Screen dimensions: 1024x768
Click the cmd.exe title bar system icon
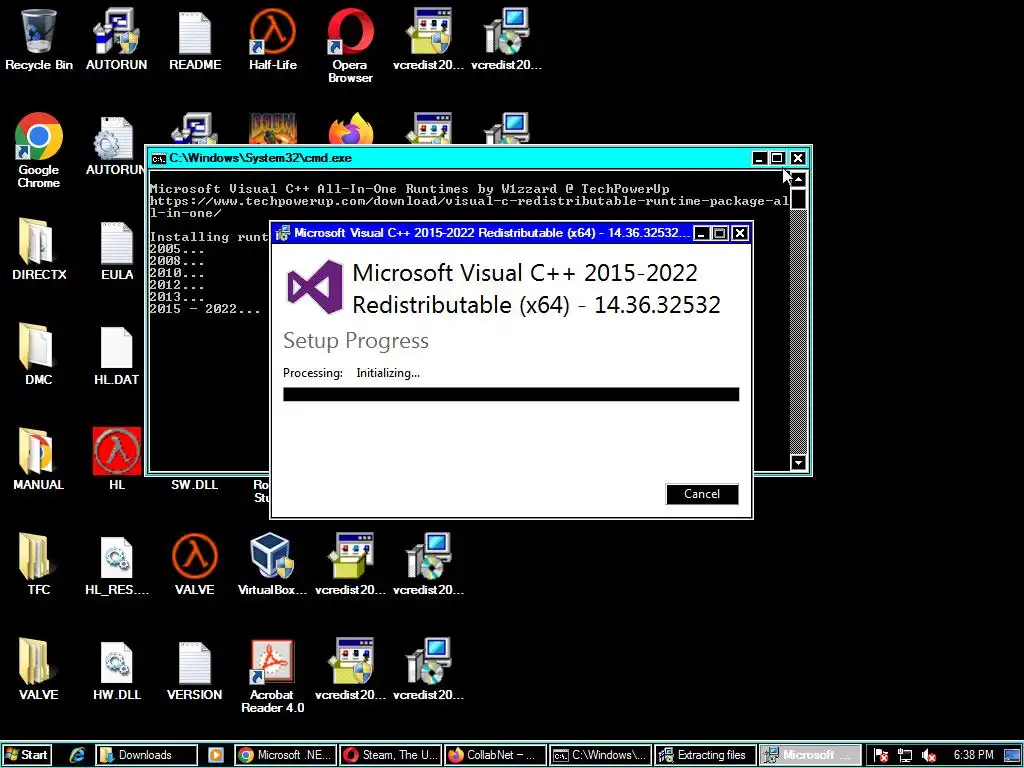[159, 158]
